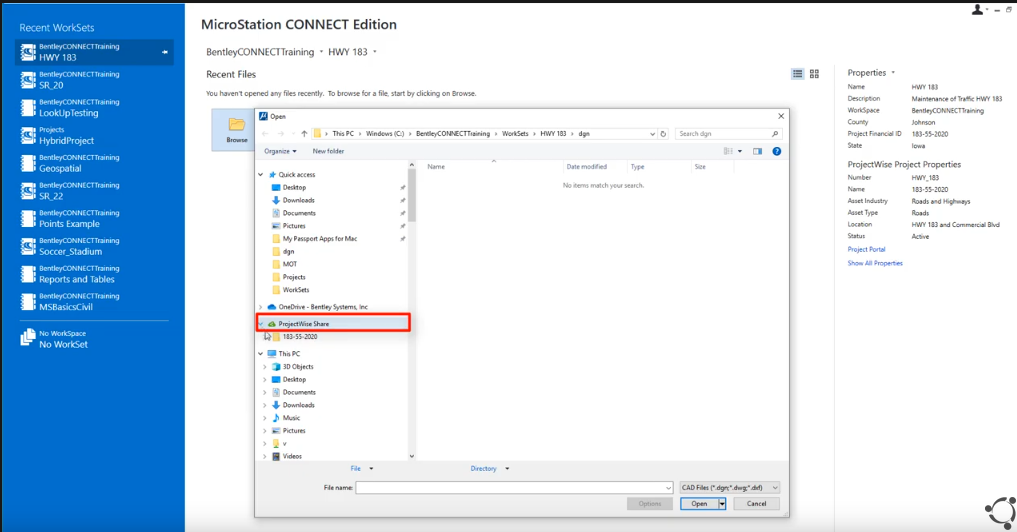
Task: Select Music under This PC
Action: [291, 418]
